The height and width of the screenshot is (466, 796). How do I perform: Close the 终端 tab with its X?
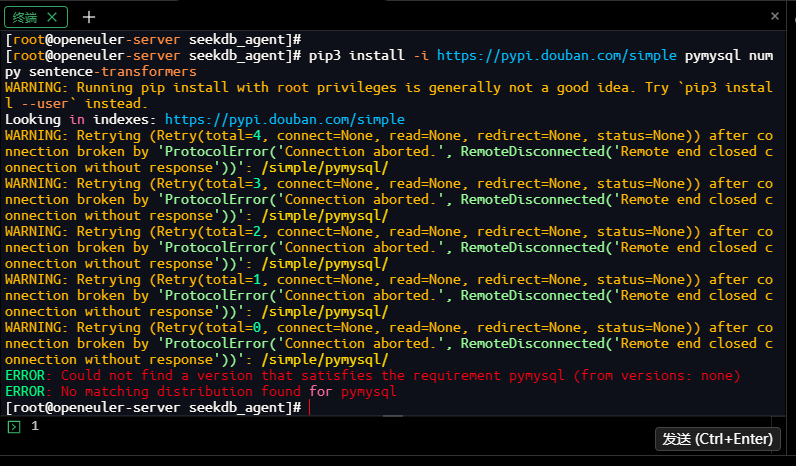[53, 16]
